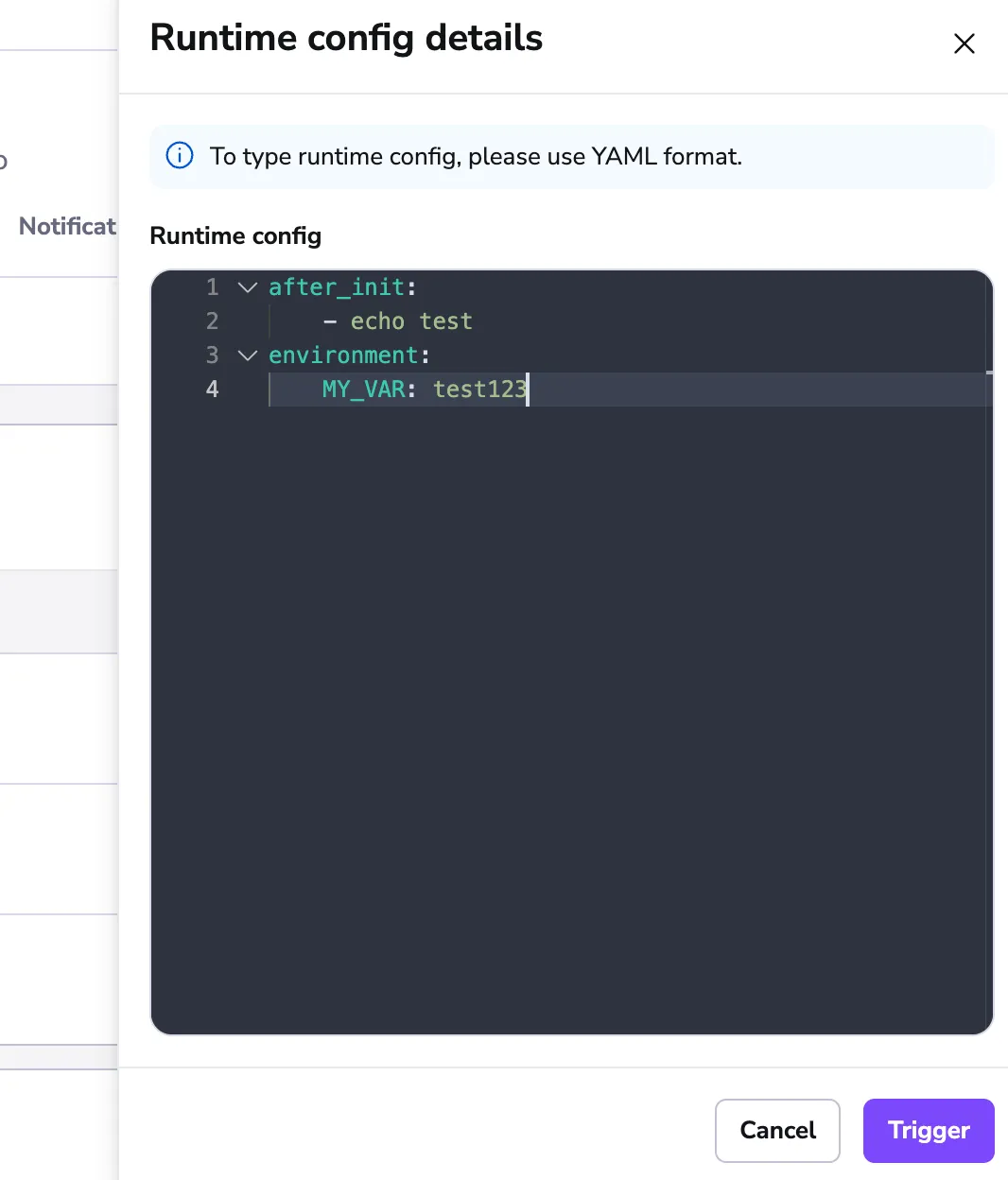Image resolution: width=1008 pixels, height=1180 pixels.
Task: Click line number 1 in the editor gutter
Action: tap(211, 287)
